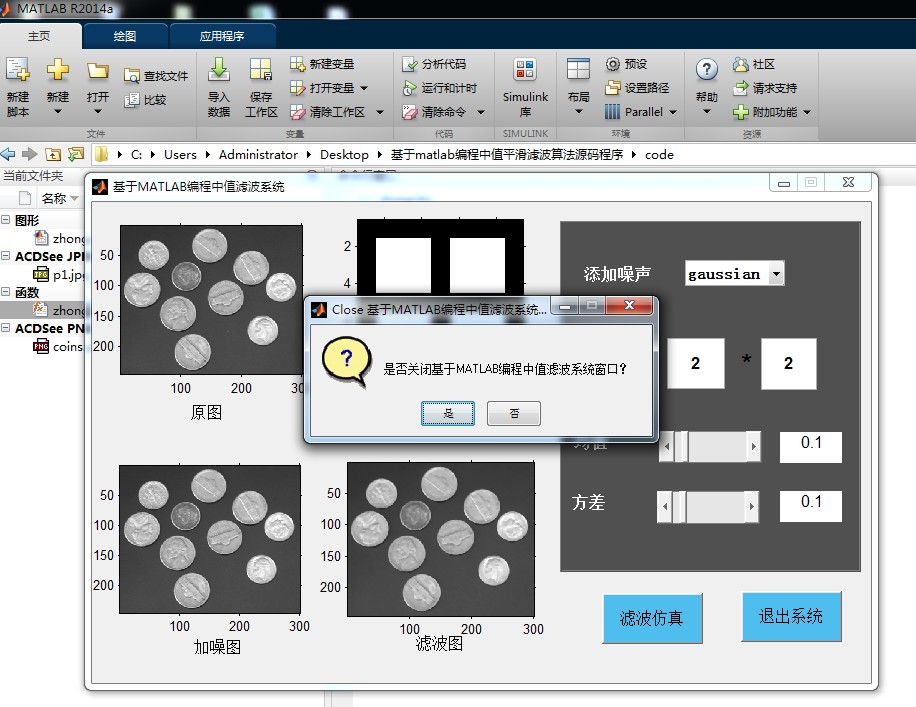916x707 pixels.
Task: Click the 加噪图 noisy coins image
Action: (210, 539)
